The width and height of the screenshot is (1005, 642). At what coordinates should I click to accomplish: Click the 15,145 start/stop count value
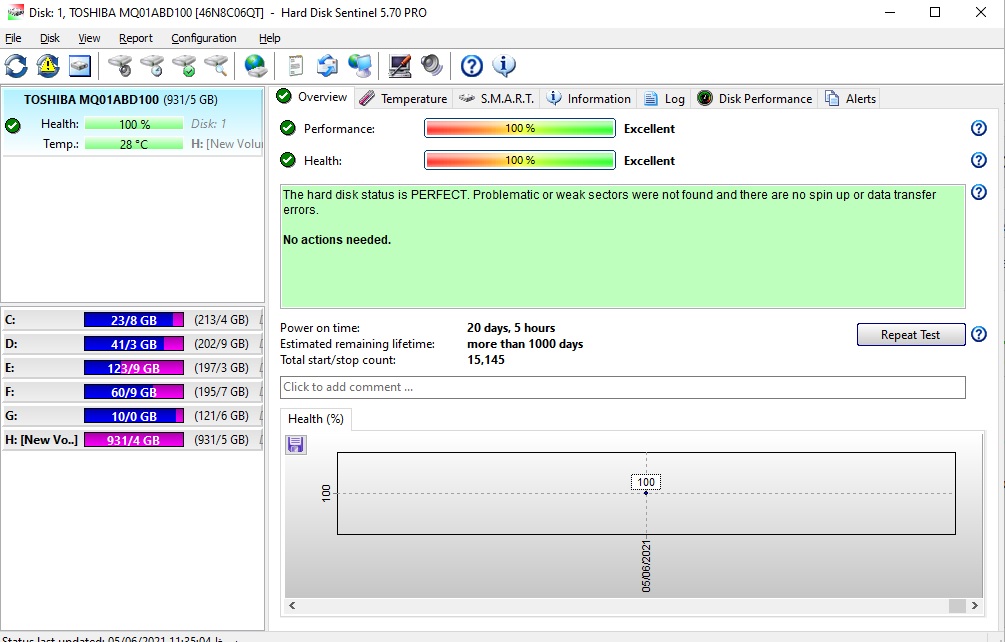[x=486, y=360]
